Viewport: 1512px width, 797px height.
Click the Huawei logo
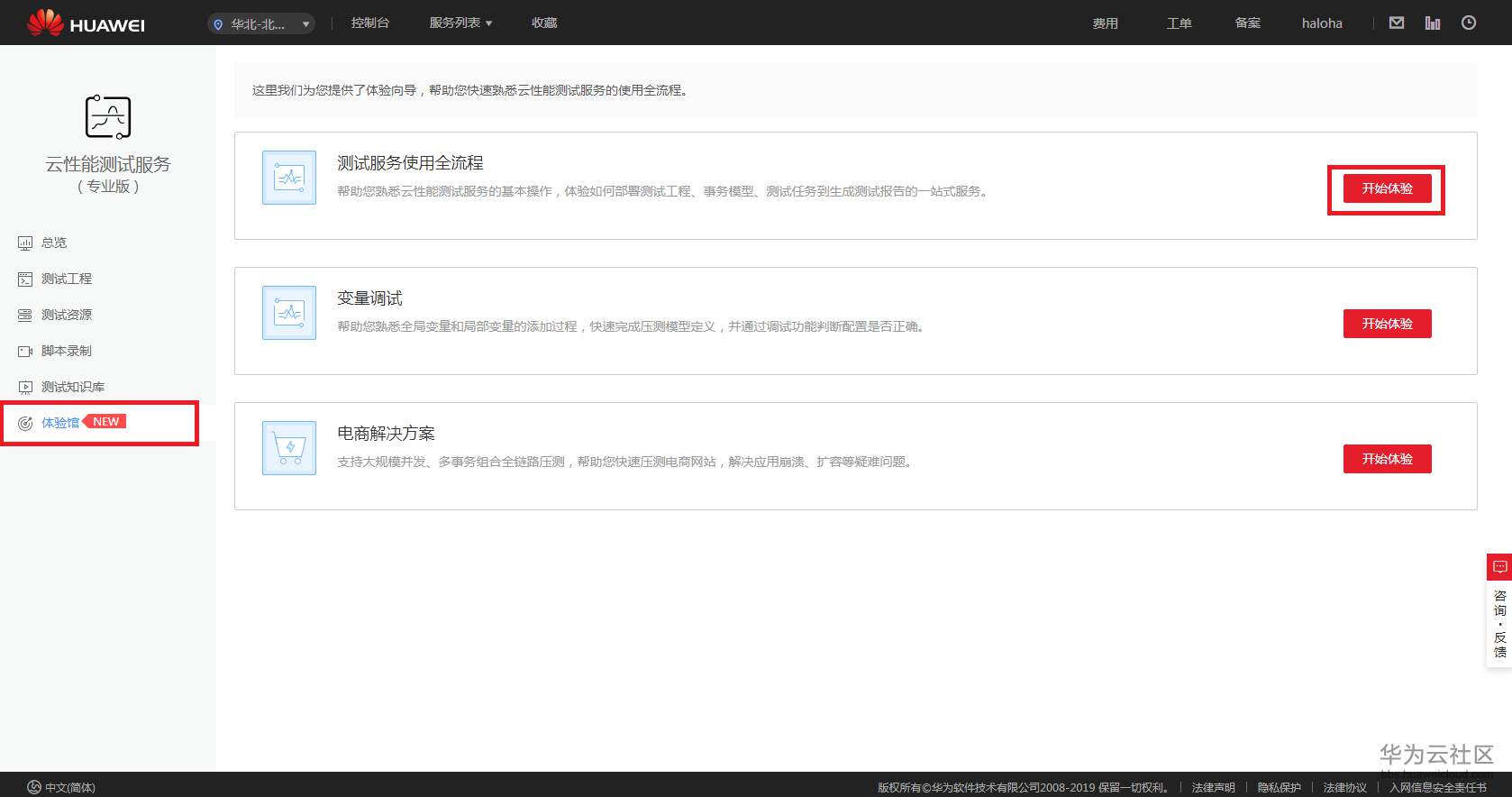tap(86, 23)
